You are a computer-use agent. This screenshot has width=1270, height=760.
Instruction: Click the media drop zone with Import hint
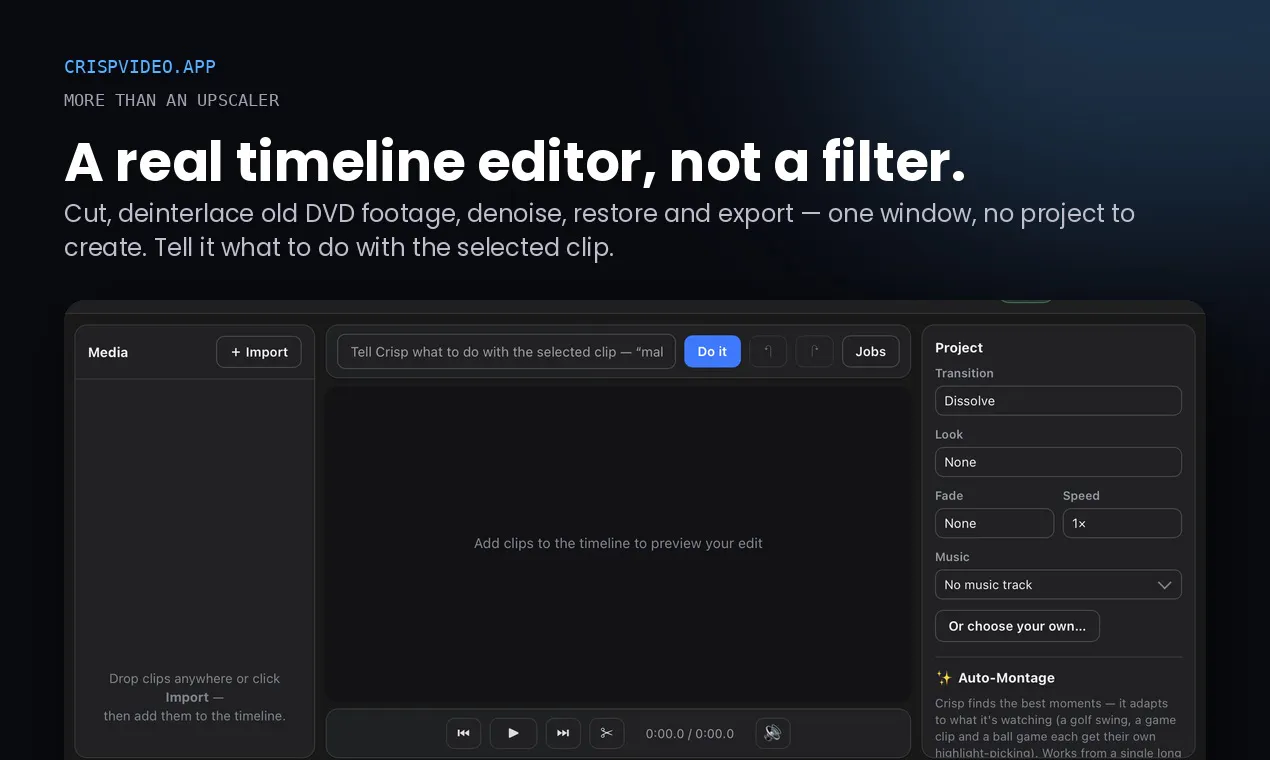click(195, 568)
